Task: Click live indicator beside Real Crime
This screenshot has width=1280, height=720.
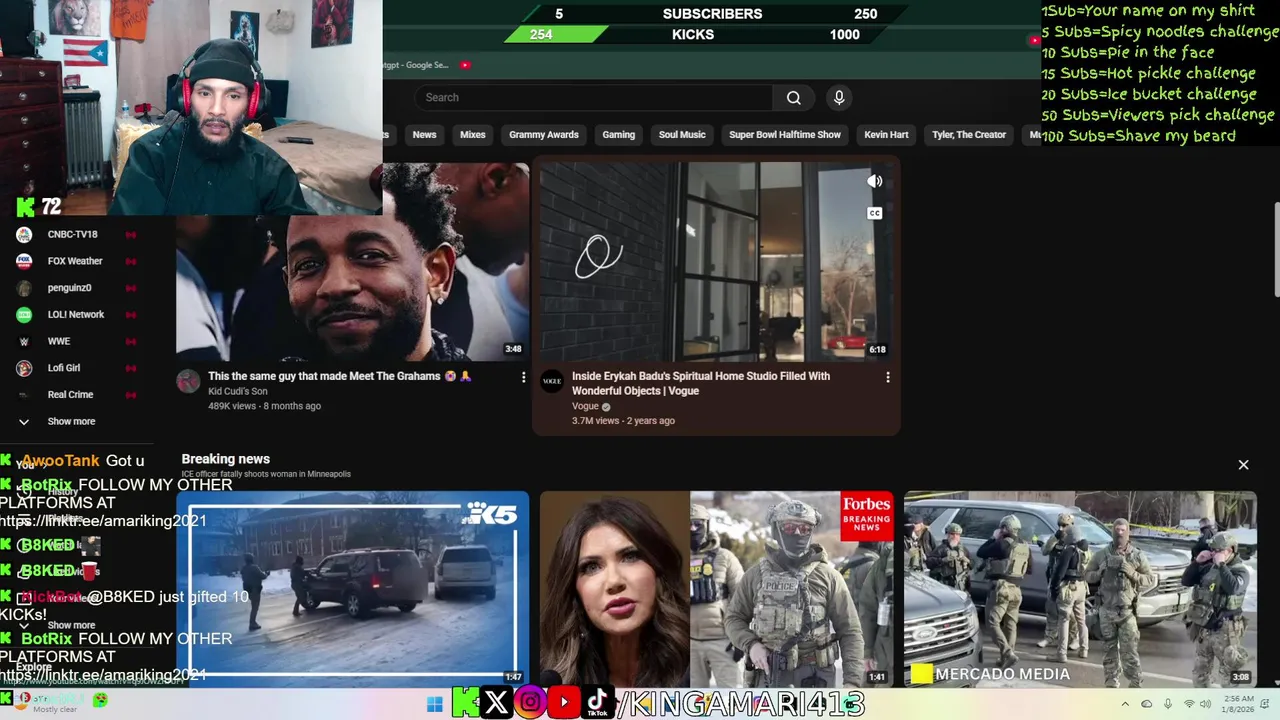Action: pos(130,395)
